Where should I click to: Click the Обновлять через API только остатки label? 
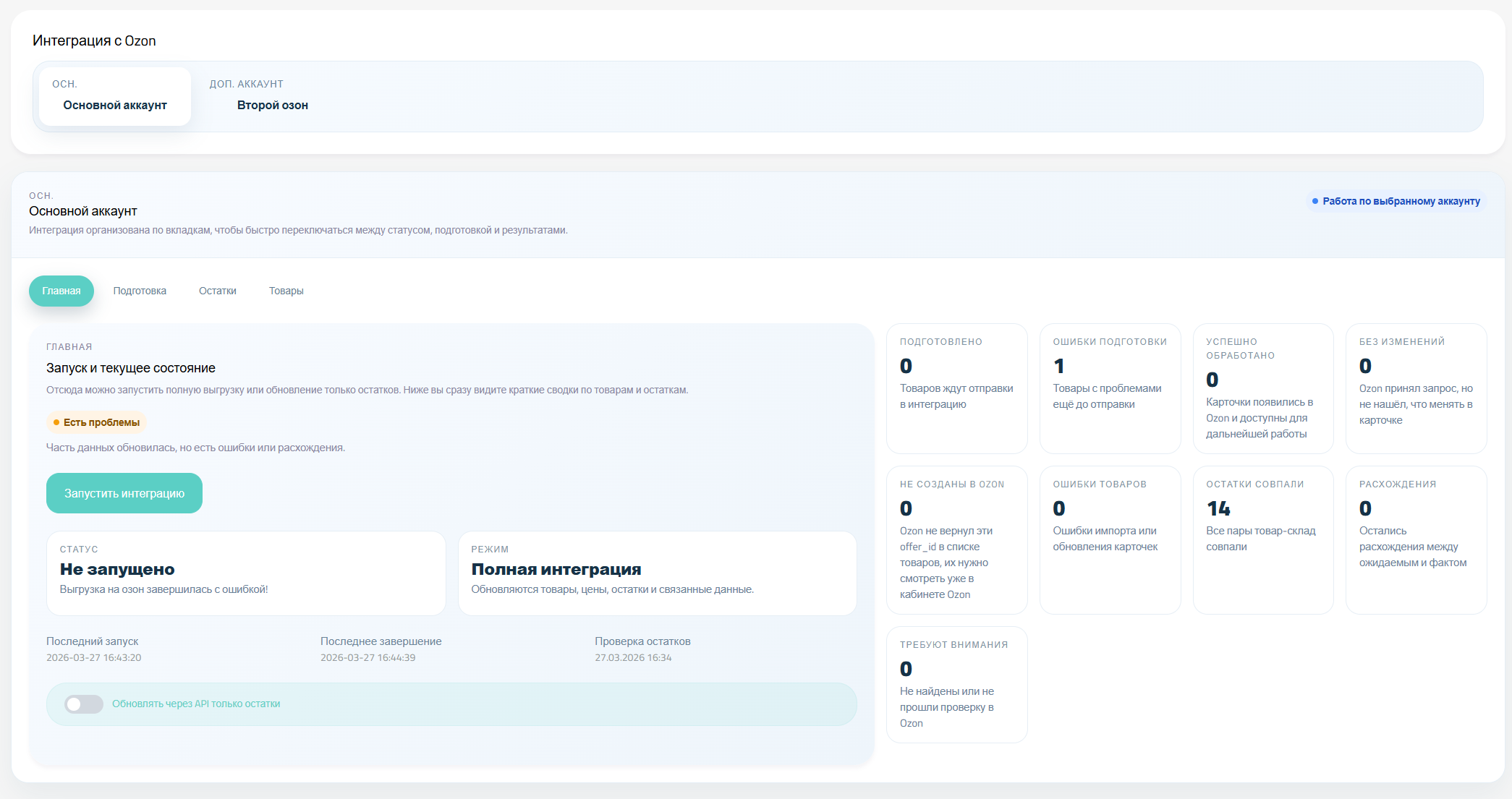tap(196, 704)
